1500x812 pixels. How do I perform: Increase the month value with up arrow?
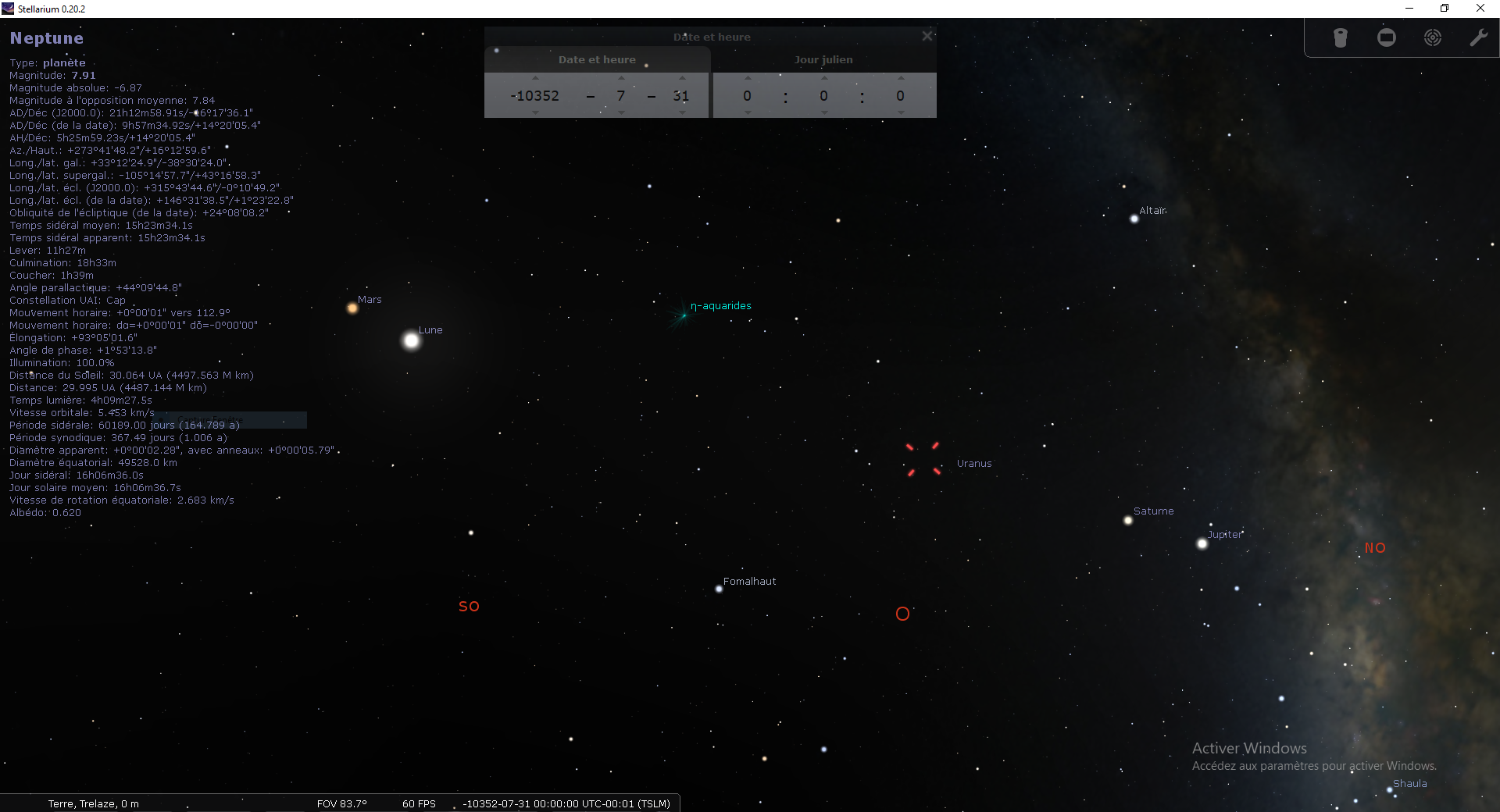pos(621,78)
